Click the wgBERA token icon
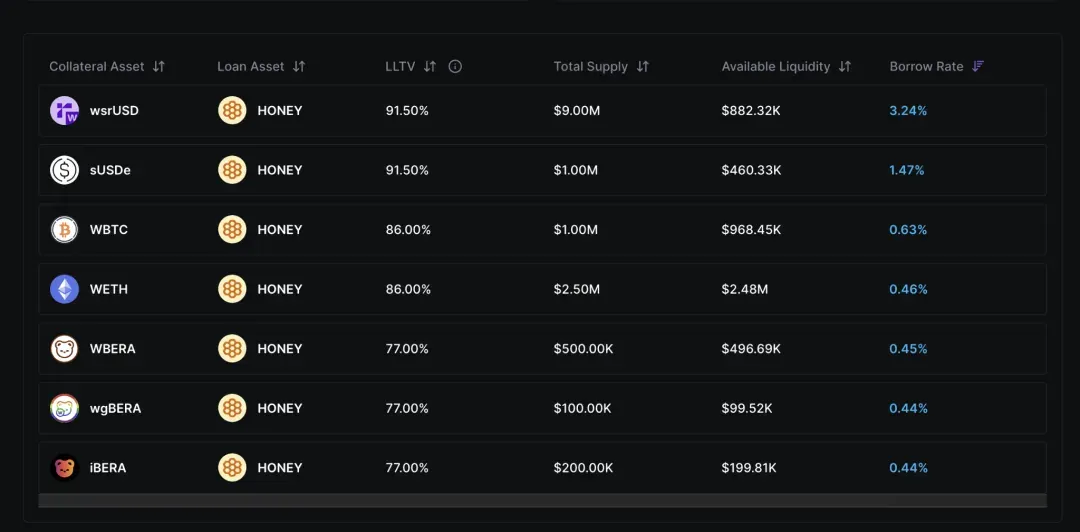The image size is (1080, 532). tap(64, 408)
